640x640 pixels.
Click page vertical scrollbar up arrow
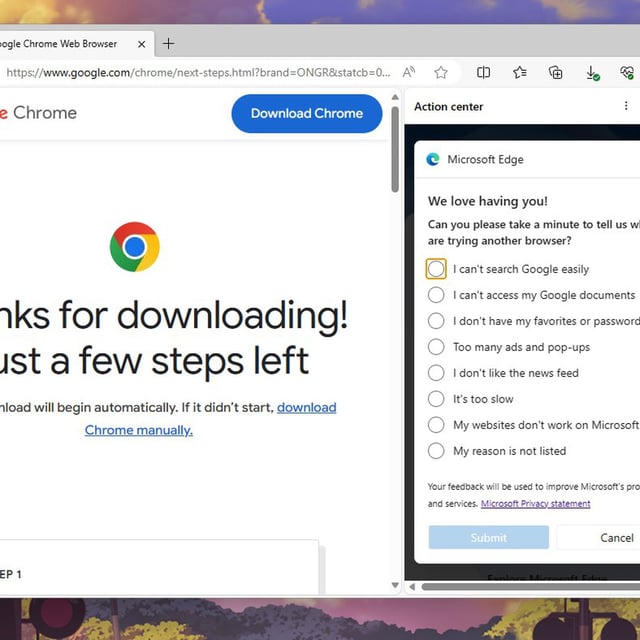(x=395, y=97)
